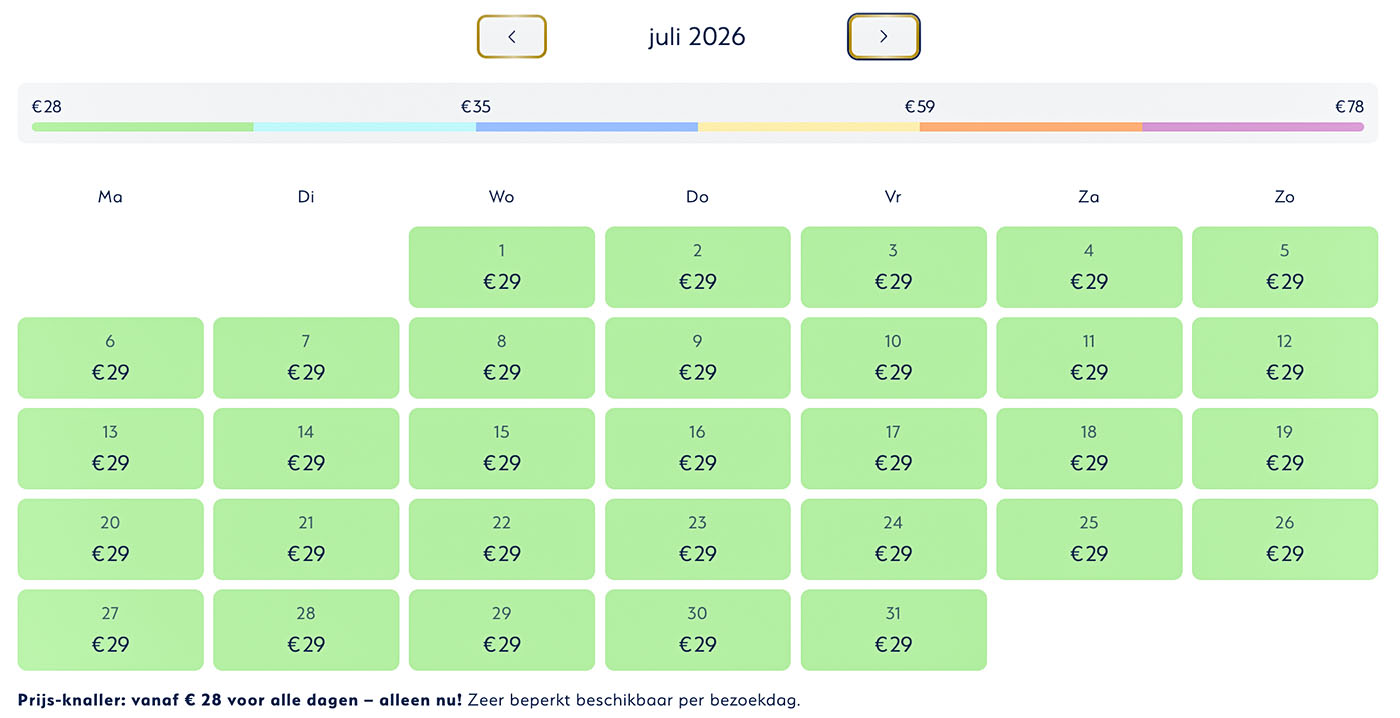1400x718 pixels.
Task: Book Saturday July 11
Action: point(1089,358)
